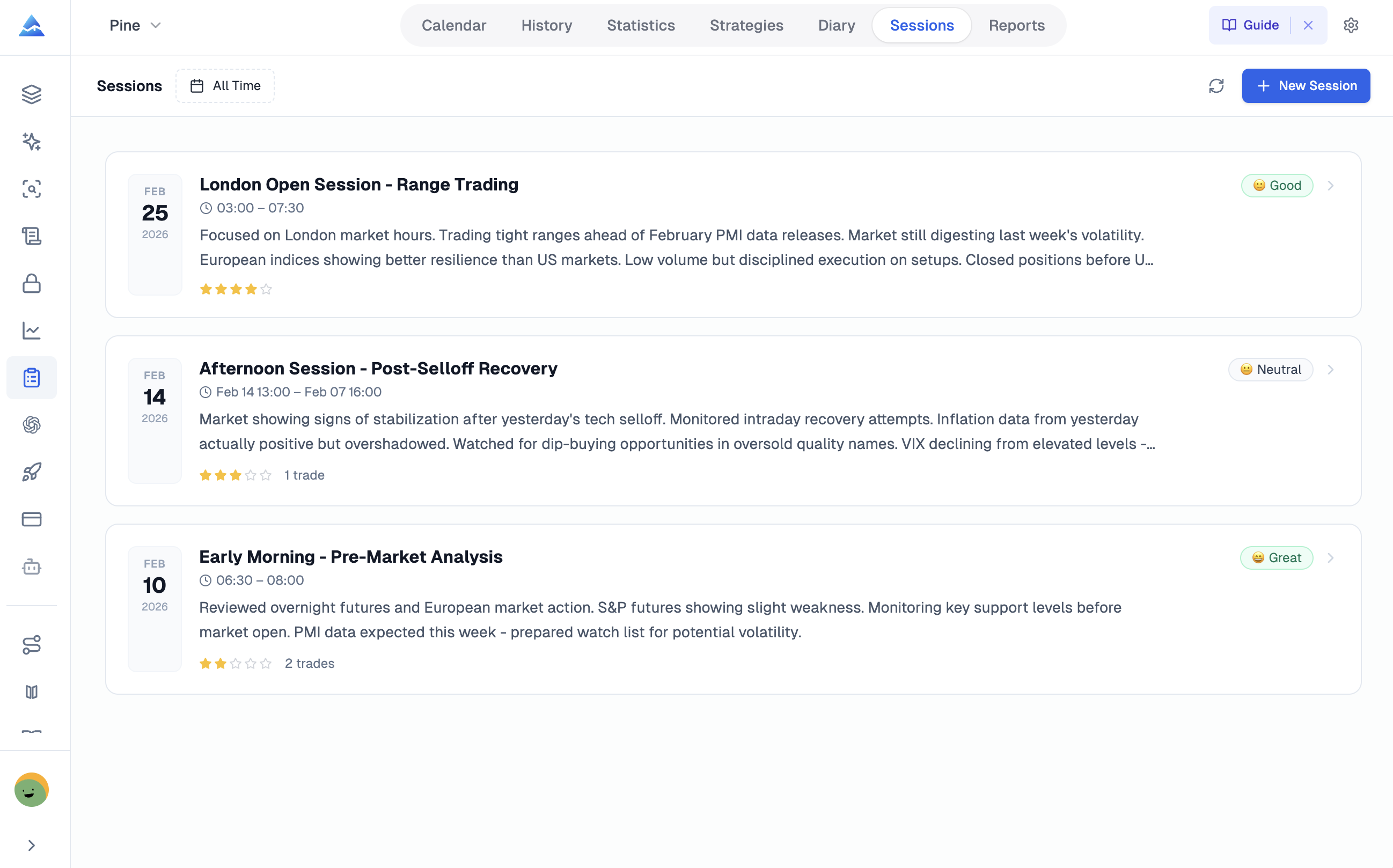Open the rocket sidebar icon
The height and width of the screenshot is (868, 1393).
point(32,473)
